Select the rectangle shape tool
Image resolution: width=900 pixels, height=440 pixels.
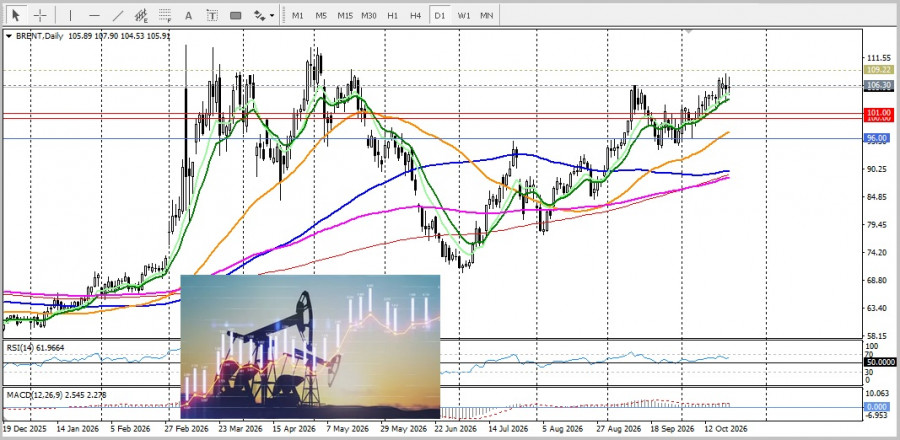click(236, 16)
